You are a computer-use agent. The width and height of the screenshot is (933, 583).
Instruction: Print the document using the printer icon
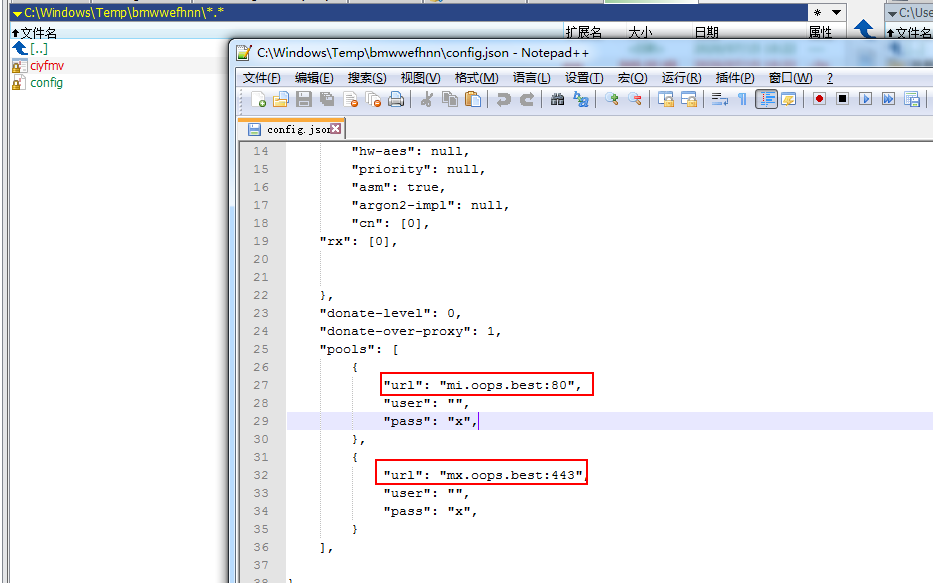pos(396,99)
